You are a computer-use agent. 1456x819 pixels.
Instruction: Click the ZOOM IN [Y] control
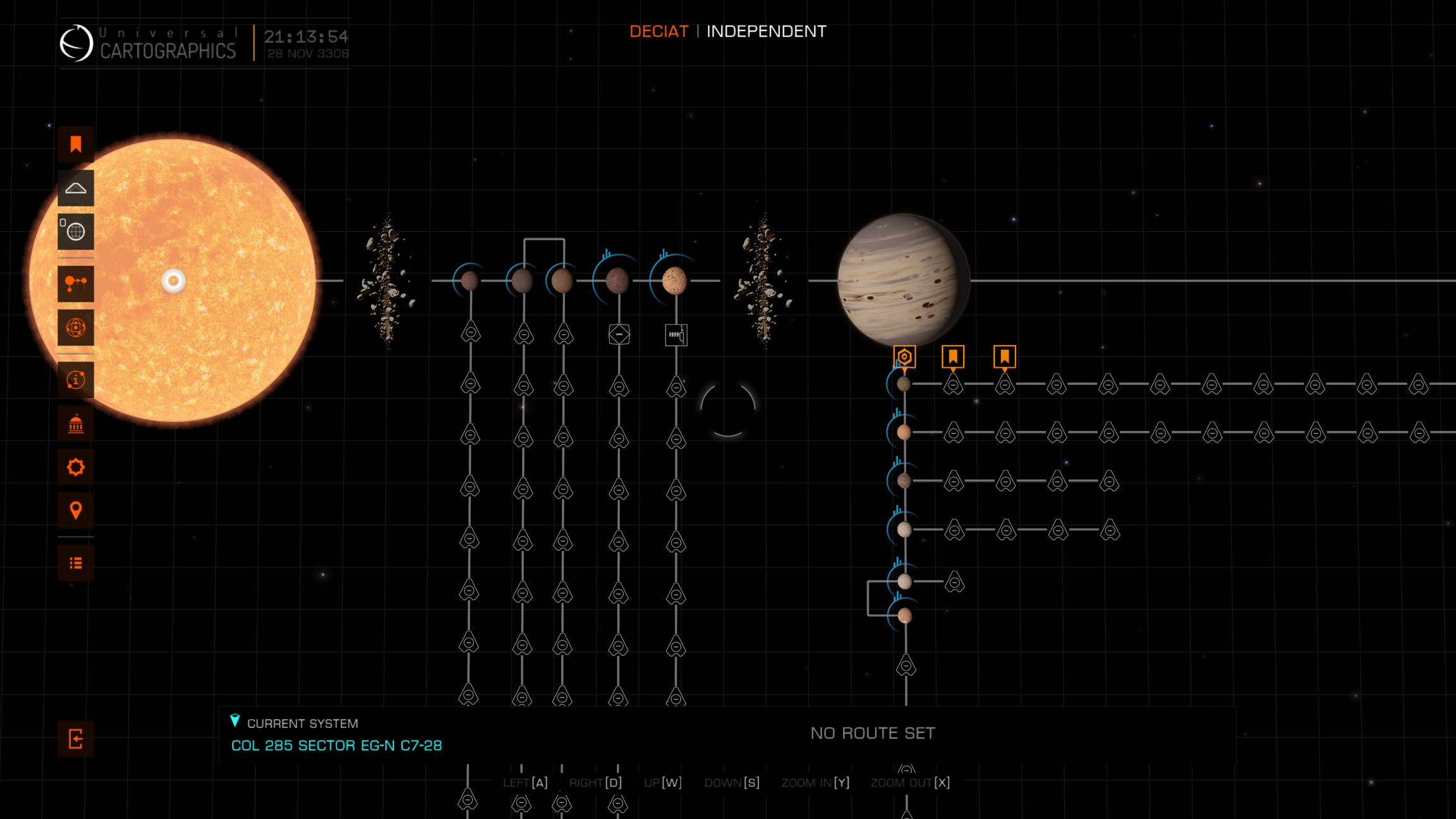coord(815,782)
